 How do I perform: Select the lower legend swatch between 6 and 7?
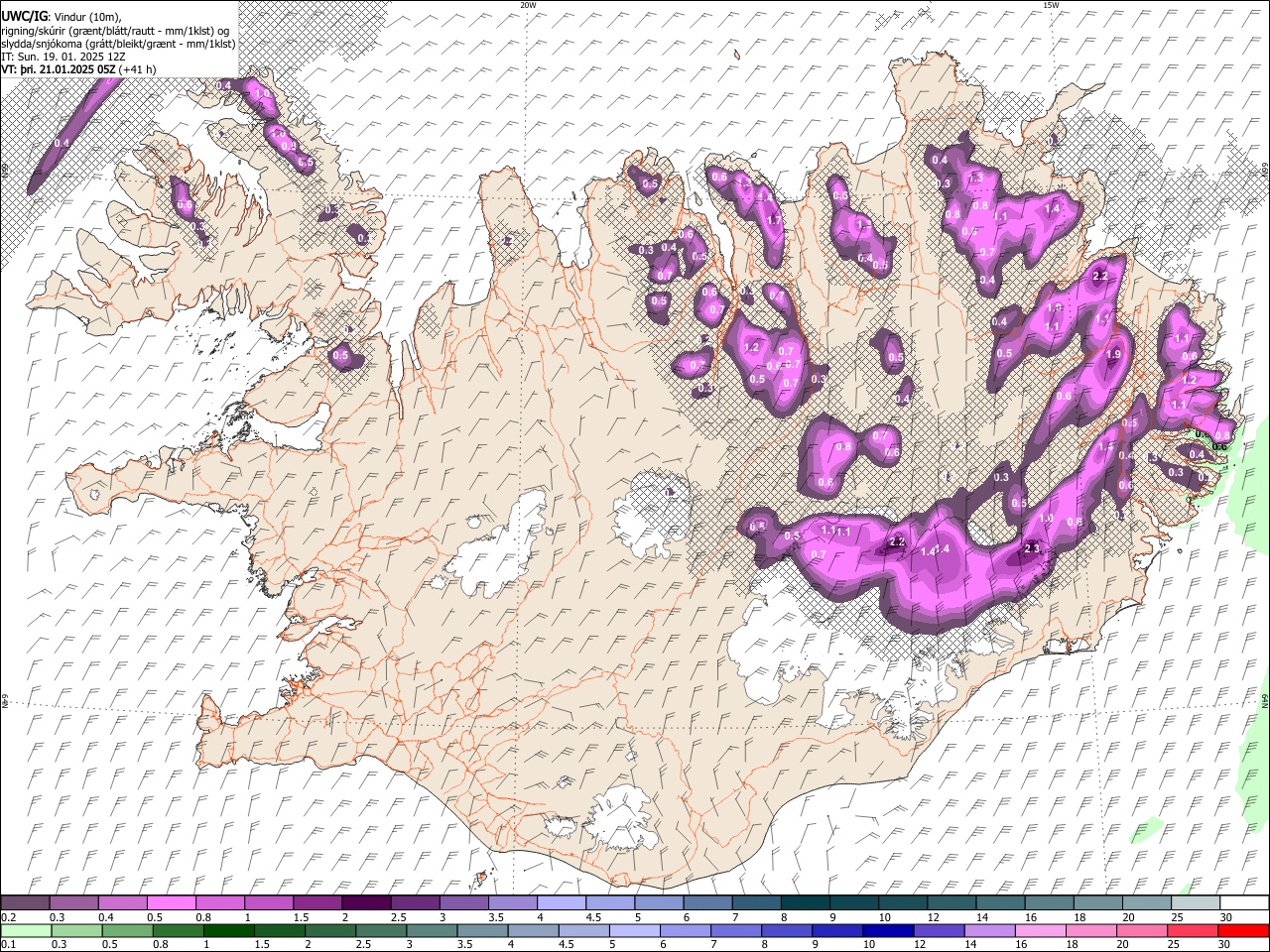click(x=686, y=930)
